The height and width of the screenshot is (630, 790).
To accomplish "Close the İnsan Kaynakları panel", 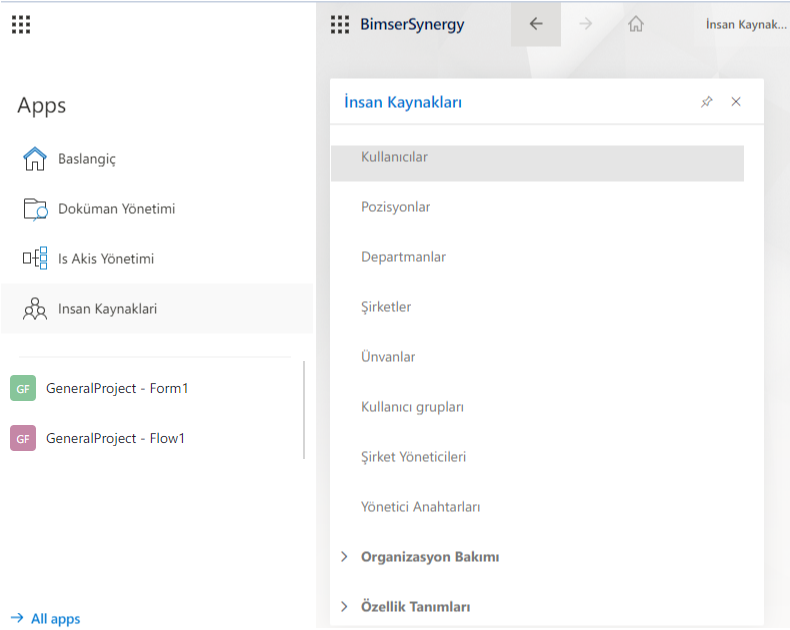I will [736, 102].
